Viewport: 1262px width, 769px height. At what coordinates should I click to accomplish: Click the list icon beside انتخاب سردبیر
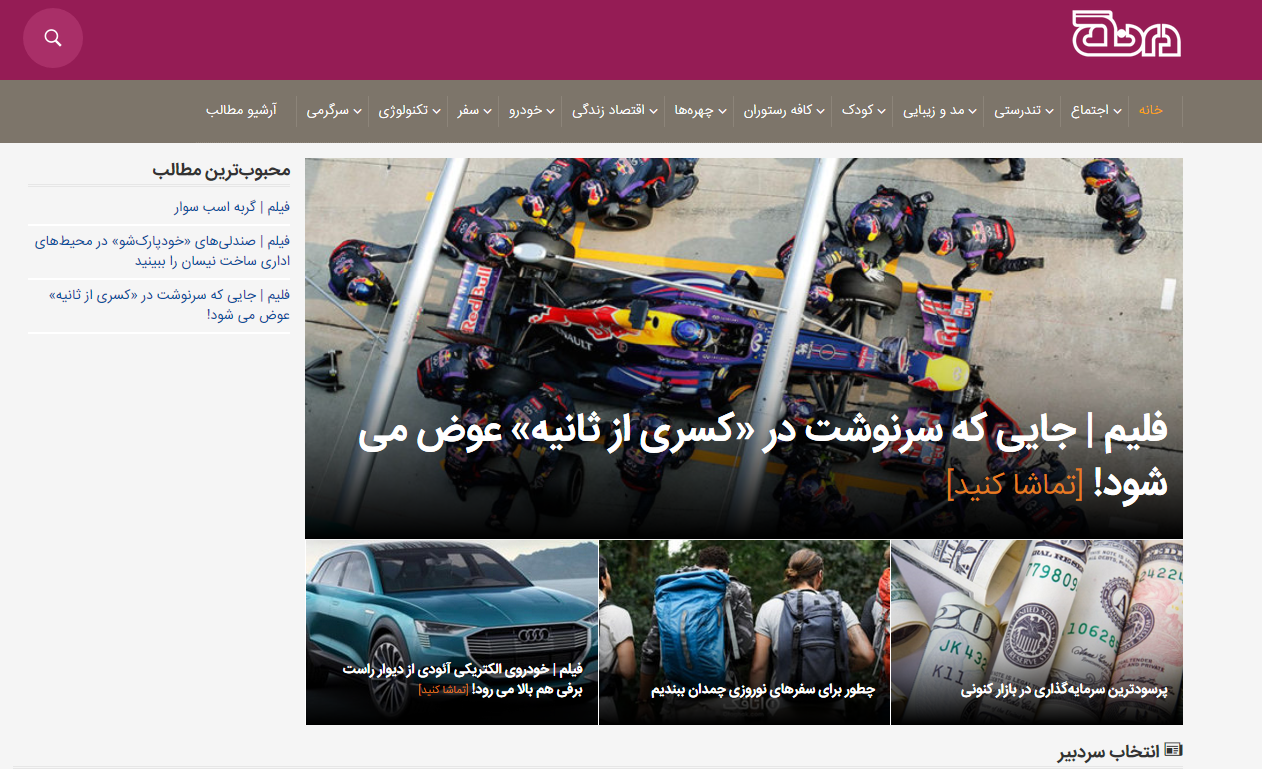(1174, 748)
